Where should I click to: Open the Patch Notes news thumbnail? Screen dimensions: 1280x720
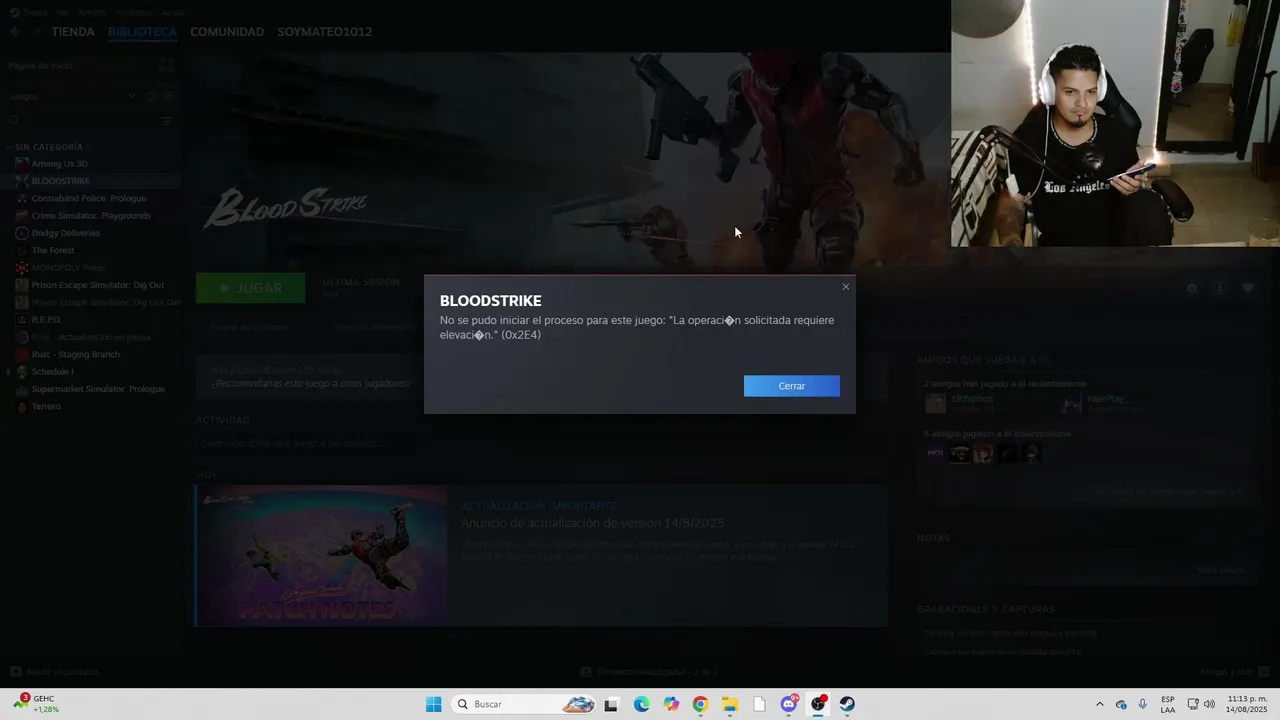click(x=321, y=556)
